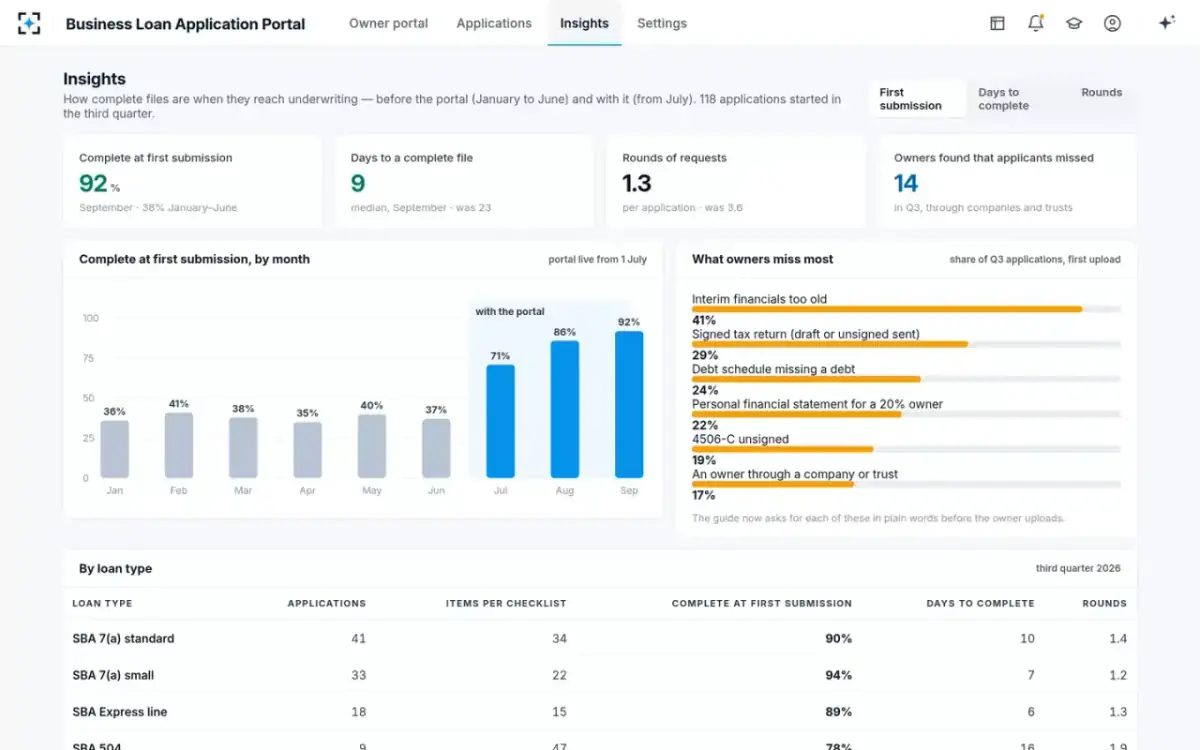Click the 'portal live from 1 July' note
Image resolution: width=1200 pixels, height=750 pixels.
click(x=597, y=259)
